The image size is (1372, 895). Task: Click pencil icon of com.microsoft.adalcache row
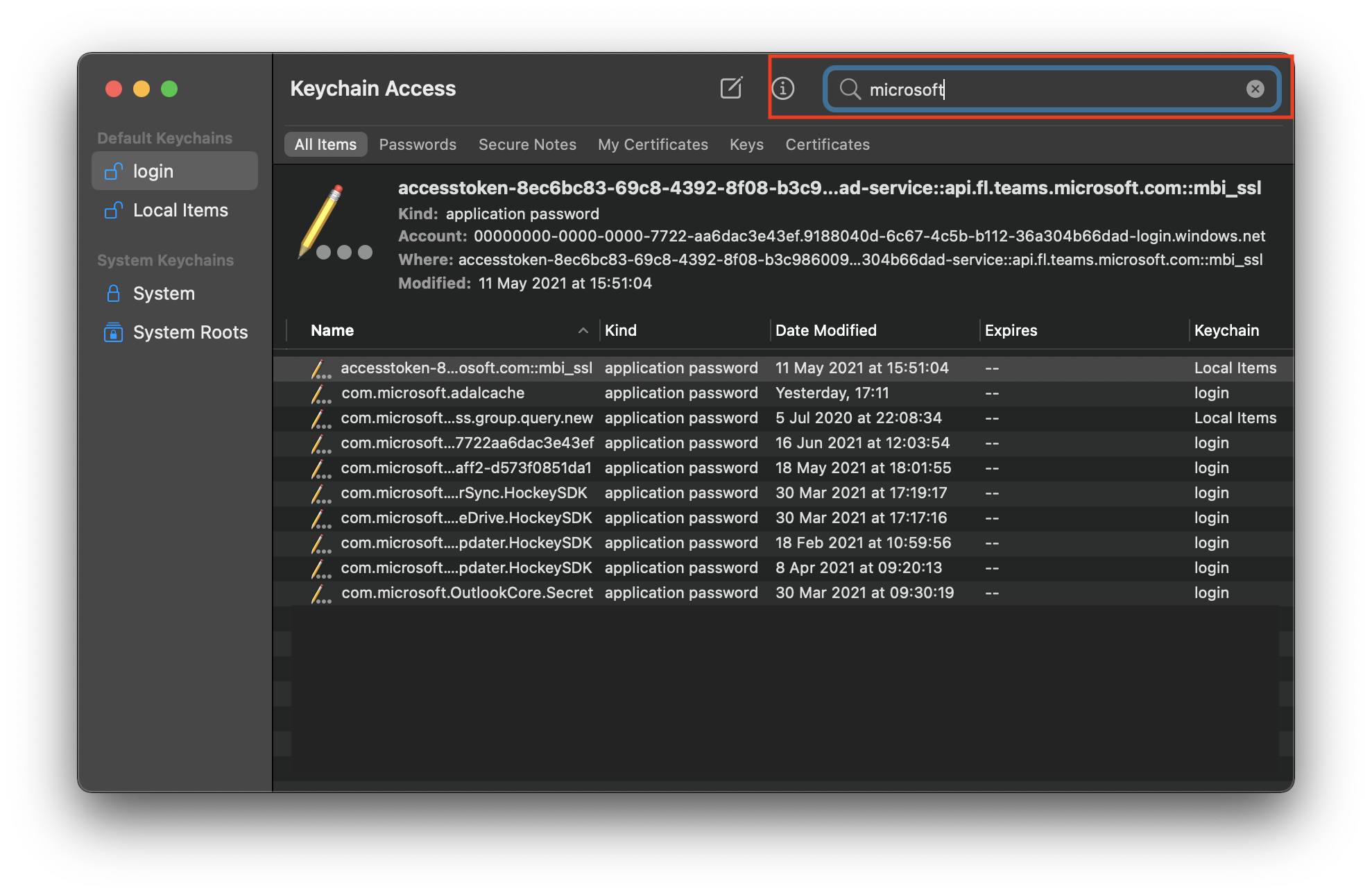pyautogui.click(x=320, y=393)
